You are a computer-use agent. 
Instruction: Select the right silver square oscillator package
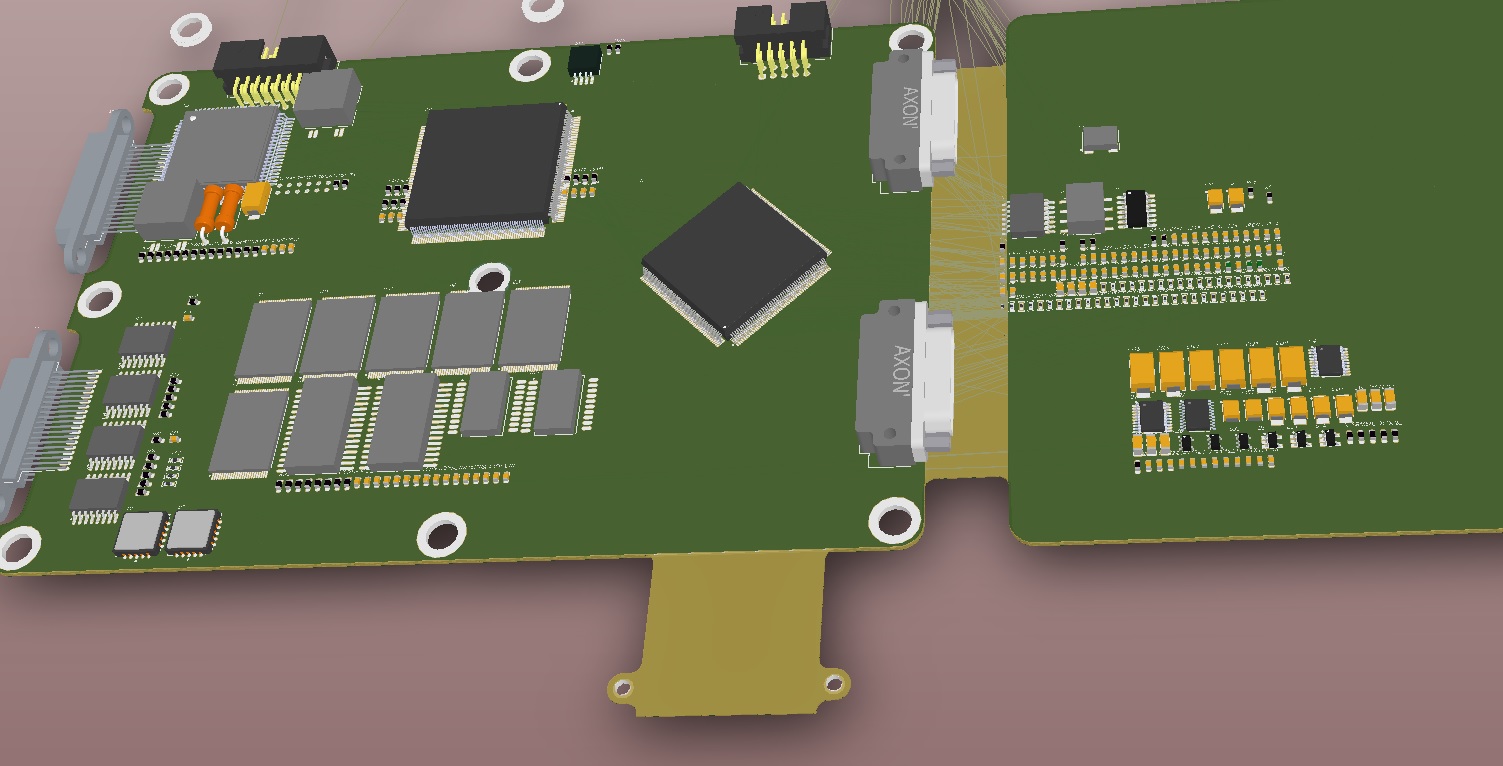pos(193,532)
